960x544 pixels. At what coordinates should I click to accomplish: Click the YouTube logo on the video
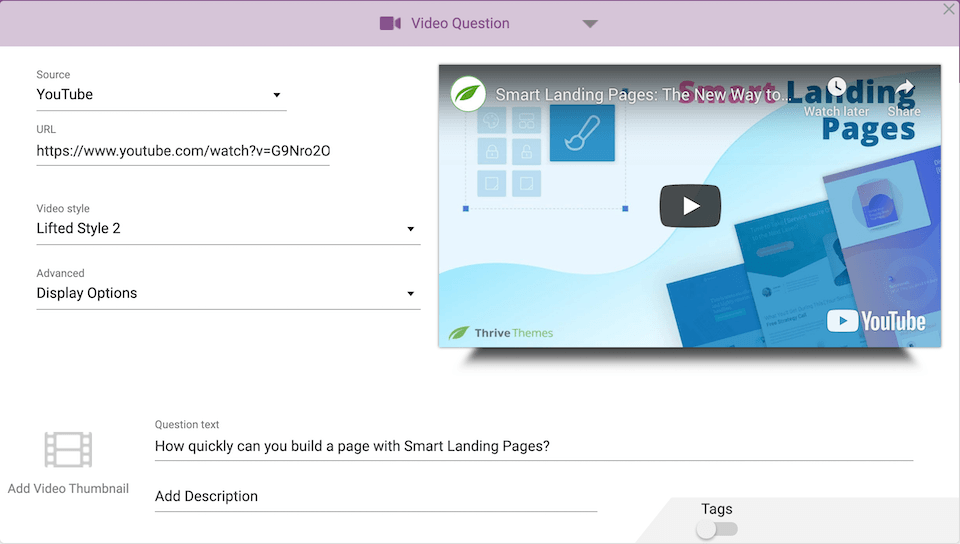[x=876, y=321]
